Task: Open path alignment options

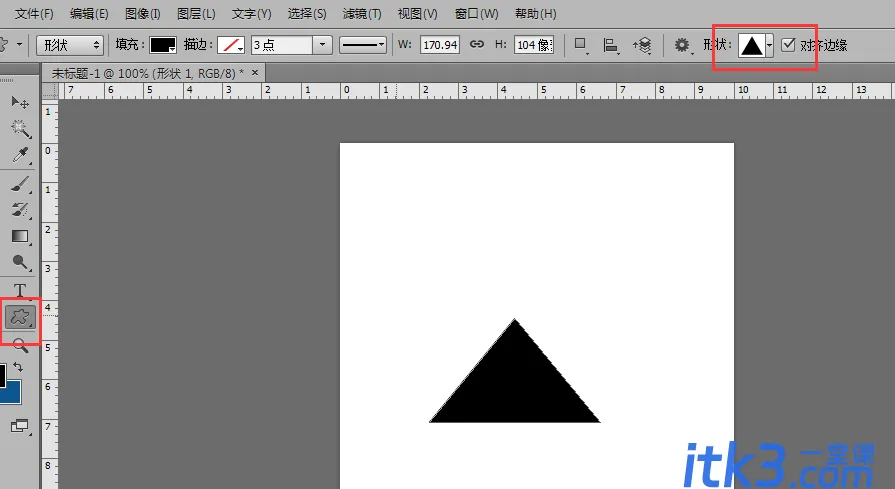Action: tap(611, 45)
